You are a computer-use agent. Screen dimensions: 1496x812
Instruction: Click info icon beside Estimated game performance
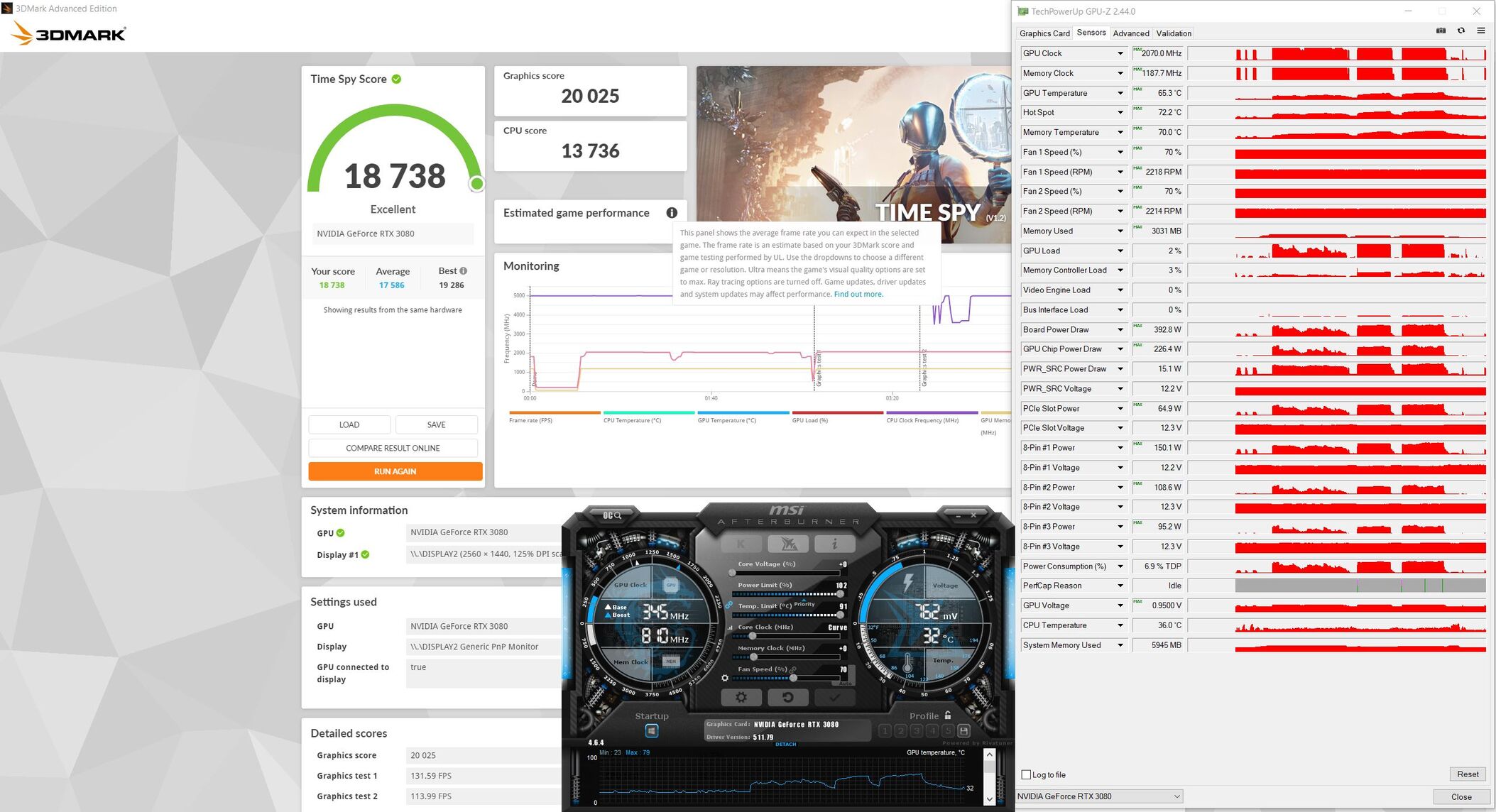672,213
